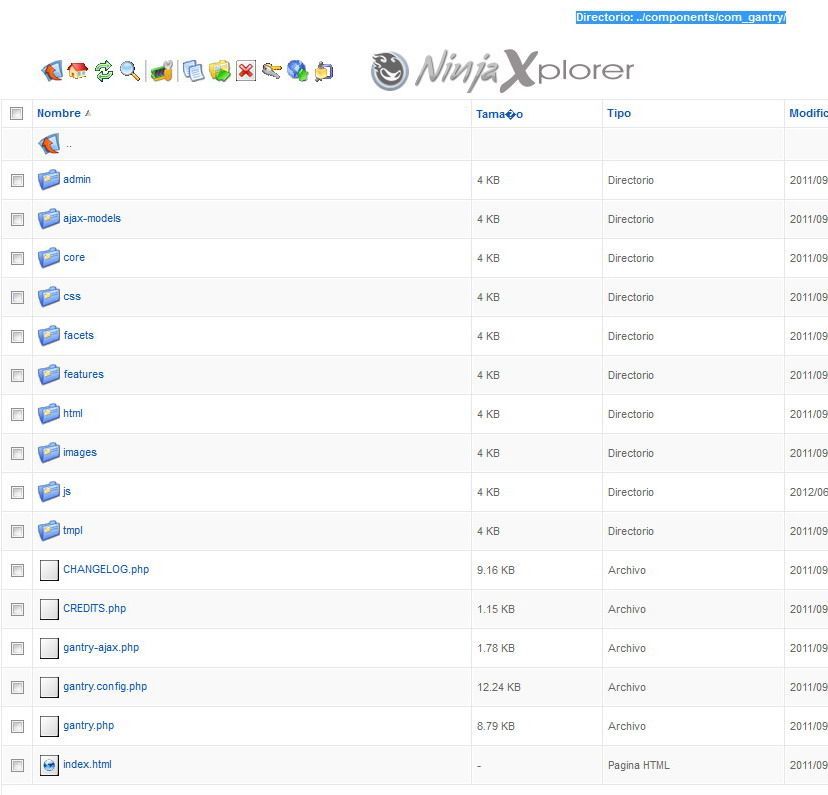The width and height of the screenshot is (828, 795).
Task: Open the features directory link
Action: pyautogui.click(x=83, y=374)
